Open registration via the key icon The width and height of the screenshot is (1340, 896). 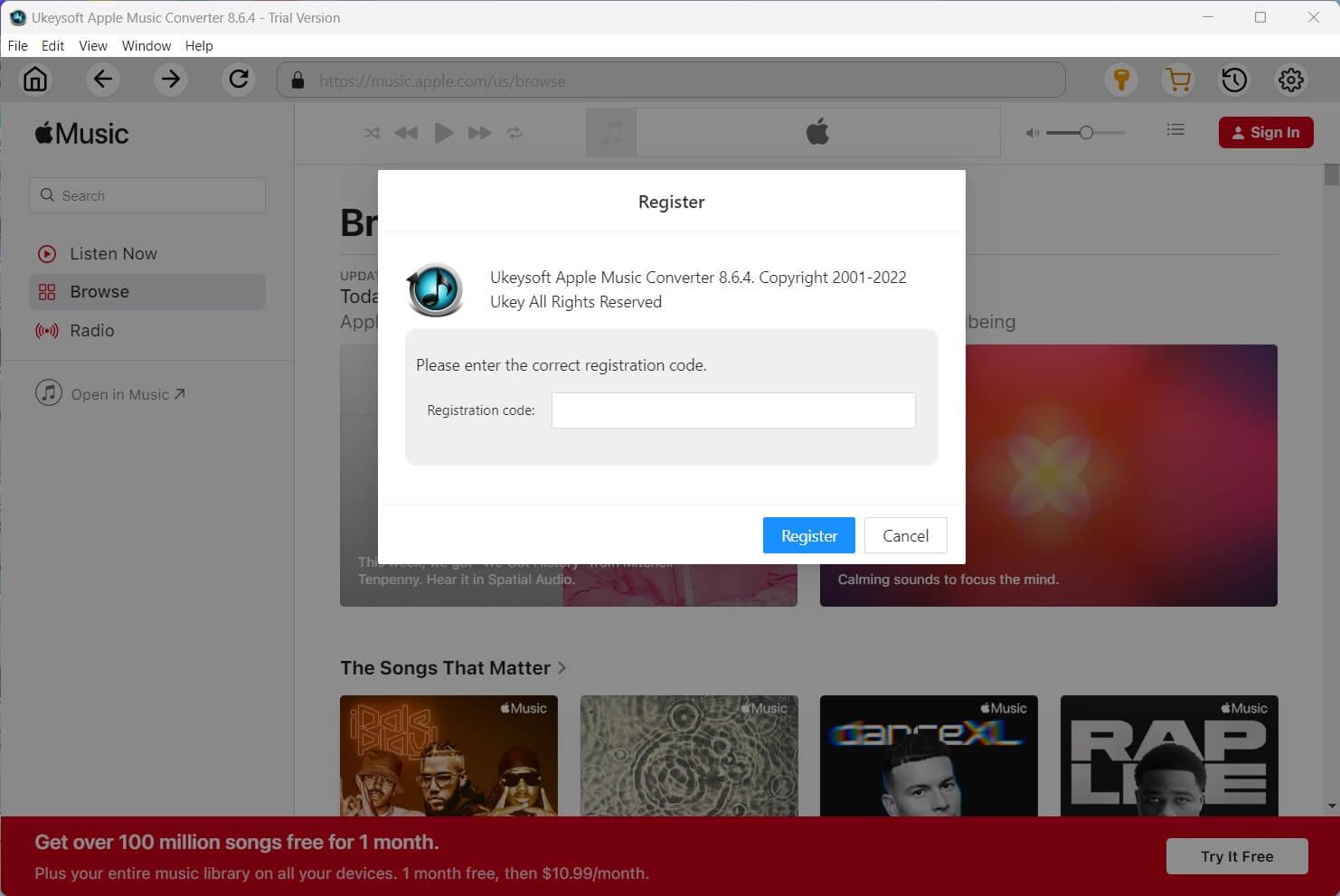1121,80
